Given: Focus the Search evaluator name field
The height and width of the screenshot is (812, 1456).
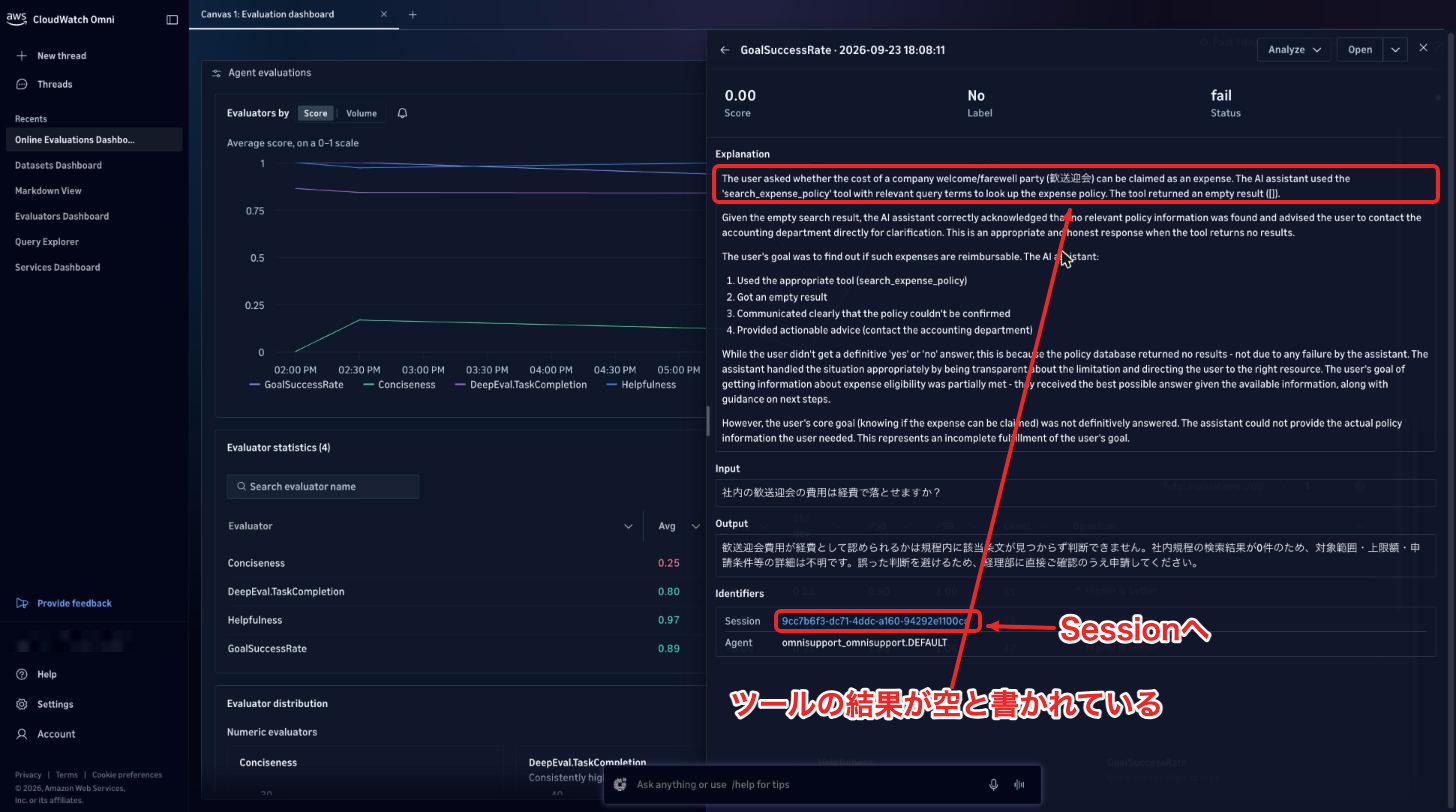Looking at the screenshot, I should point(323,486).
